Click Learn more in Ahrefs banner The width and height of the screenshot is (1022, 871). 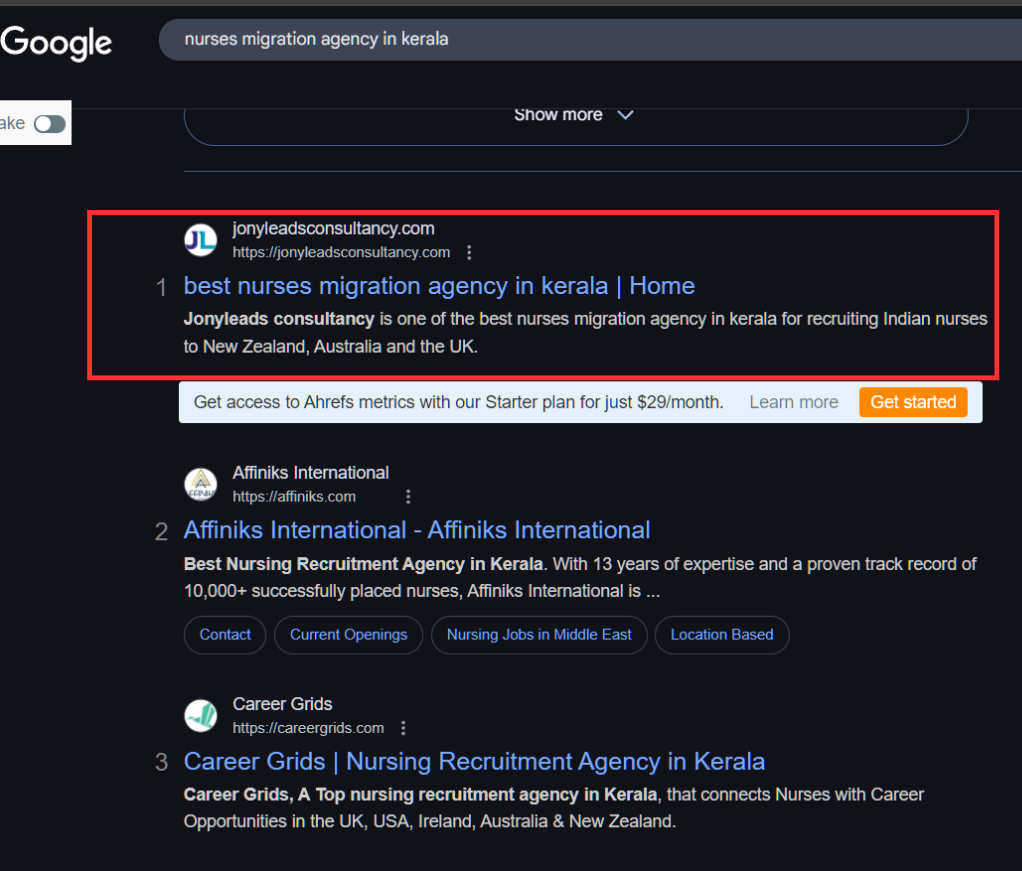794,402
